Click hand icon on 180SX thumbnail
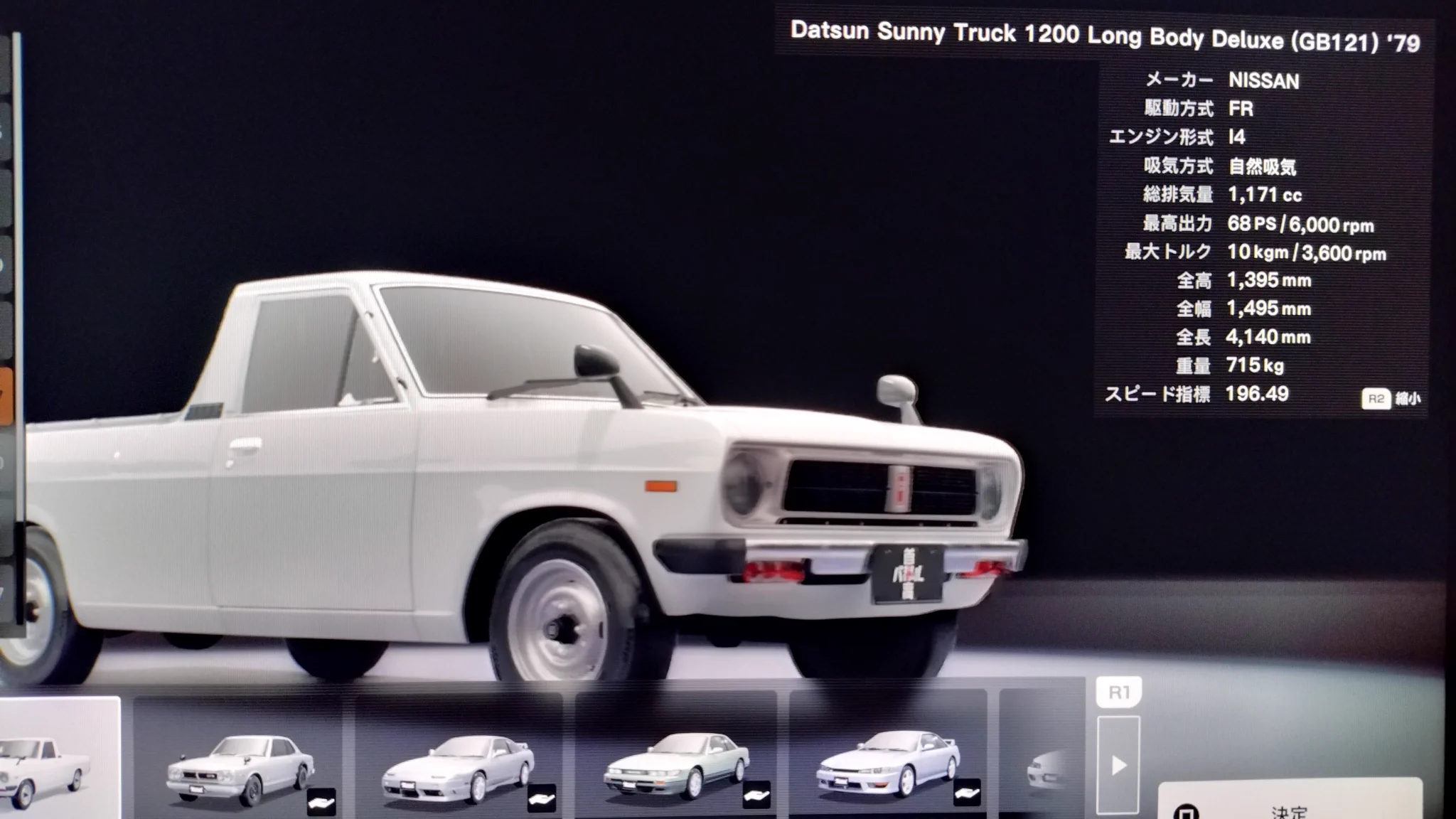Viewport: 1456px width, 819px height. coord(541,800)
